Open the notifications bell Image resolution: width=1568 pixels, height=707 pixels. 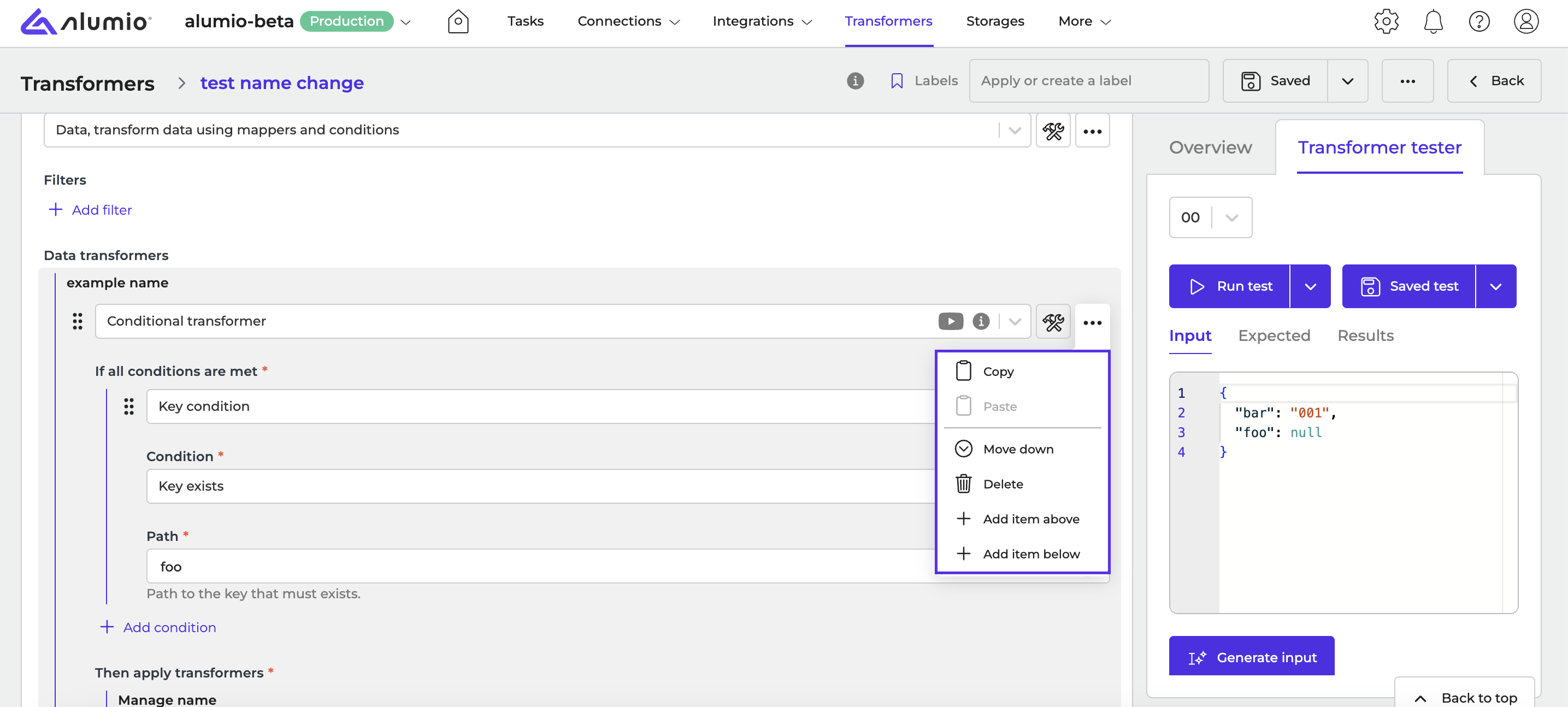1433,21
